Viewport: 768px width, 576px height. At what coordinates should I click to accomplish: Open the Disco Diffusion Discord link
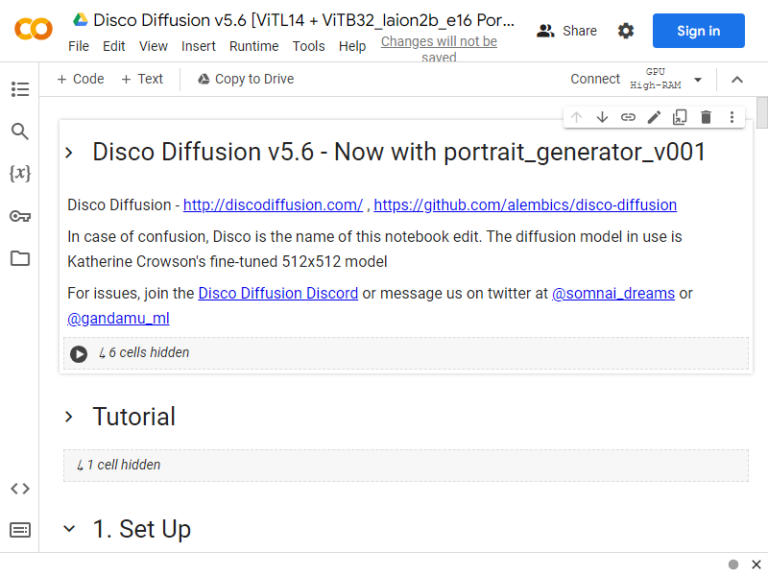pyautogui.click(x=278, y=293)
